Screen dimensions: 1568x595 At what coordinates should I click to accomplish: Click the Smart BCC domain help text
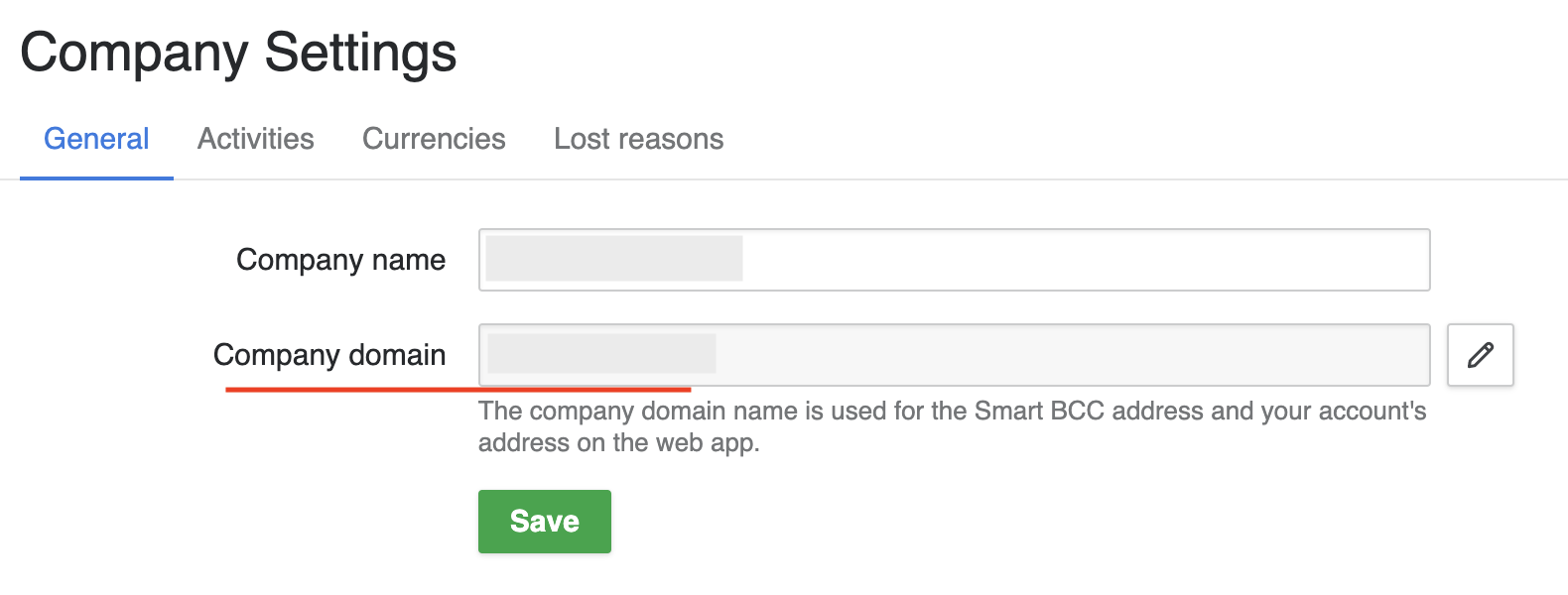[952, 412]
